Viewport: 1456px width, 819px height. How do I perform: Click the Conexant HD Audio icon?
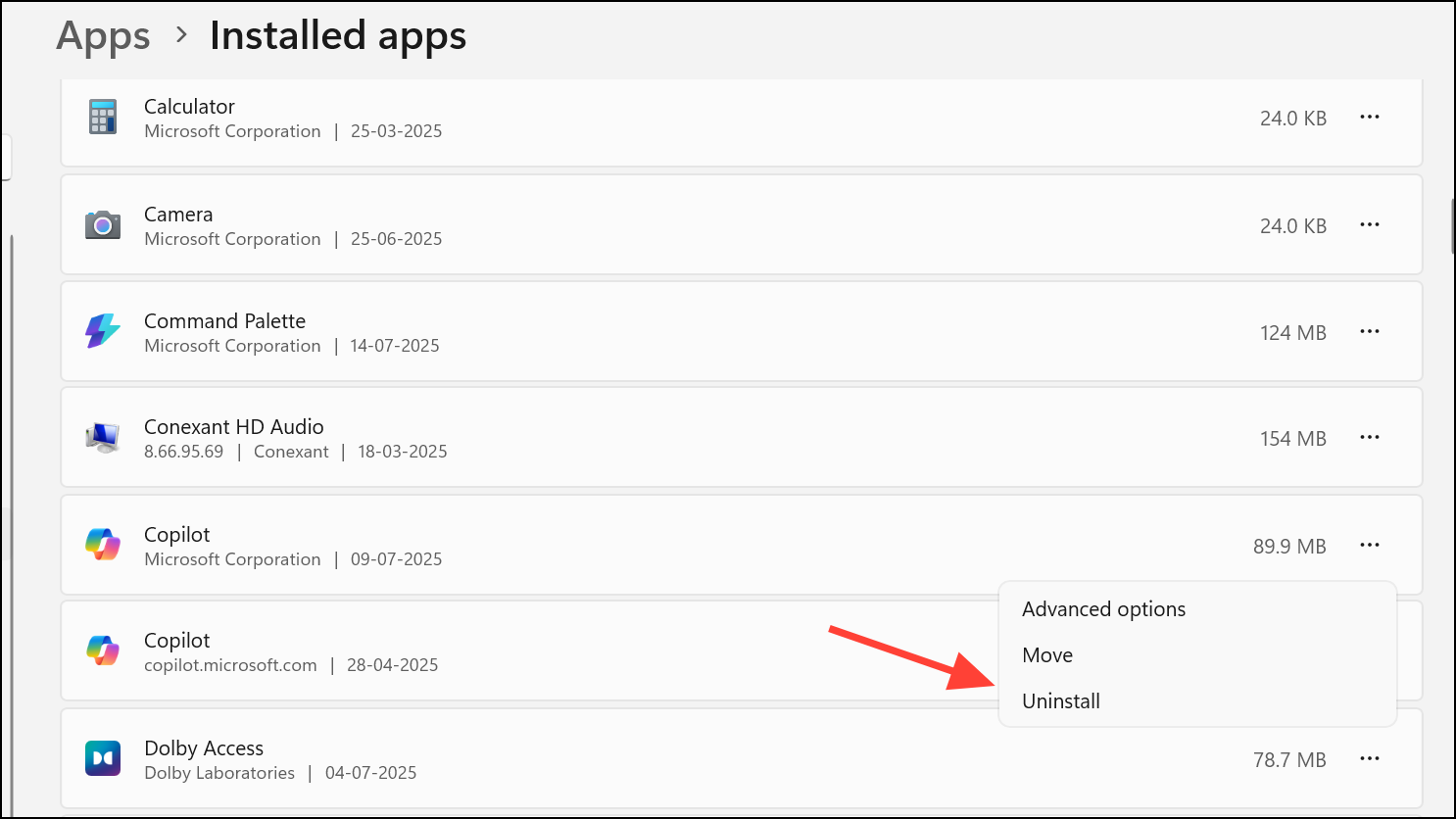tap(103, 437)
